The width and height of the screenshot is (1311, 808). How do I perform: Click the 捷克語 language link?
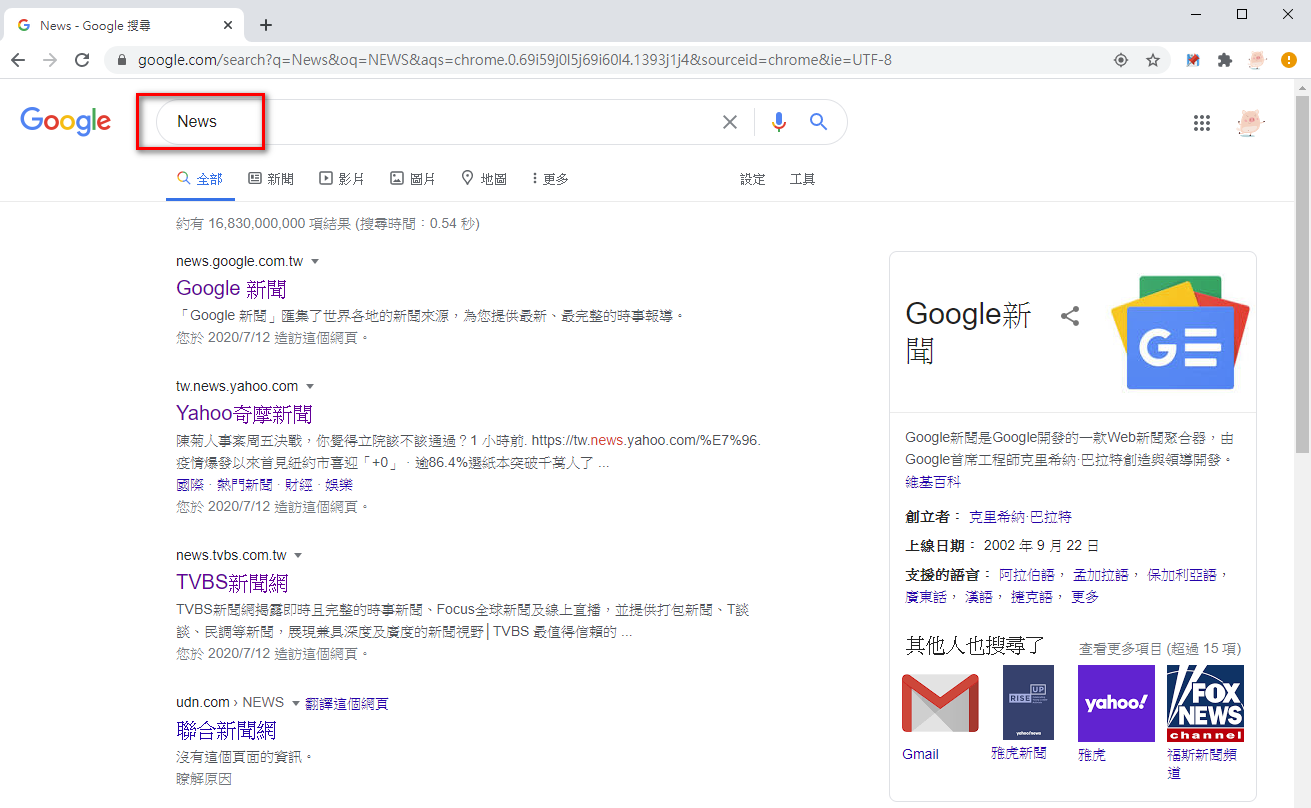pyautogui.click(x=1031, y=597)
